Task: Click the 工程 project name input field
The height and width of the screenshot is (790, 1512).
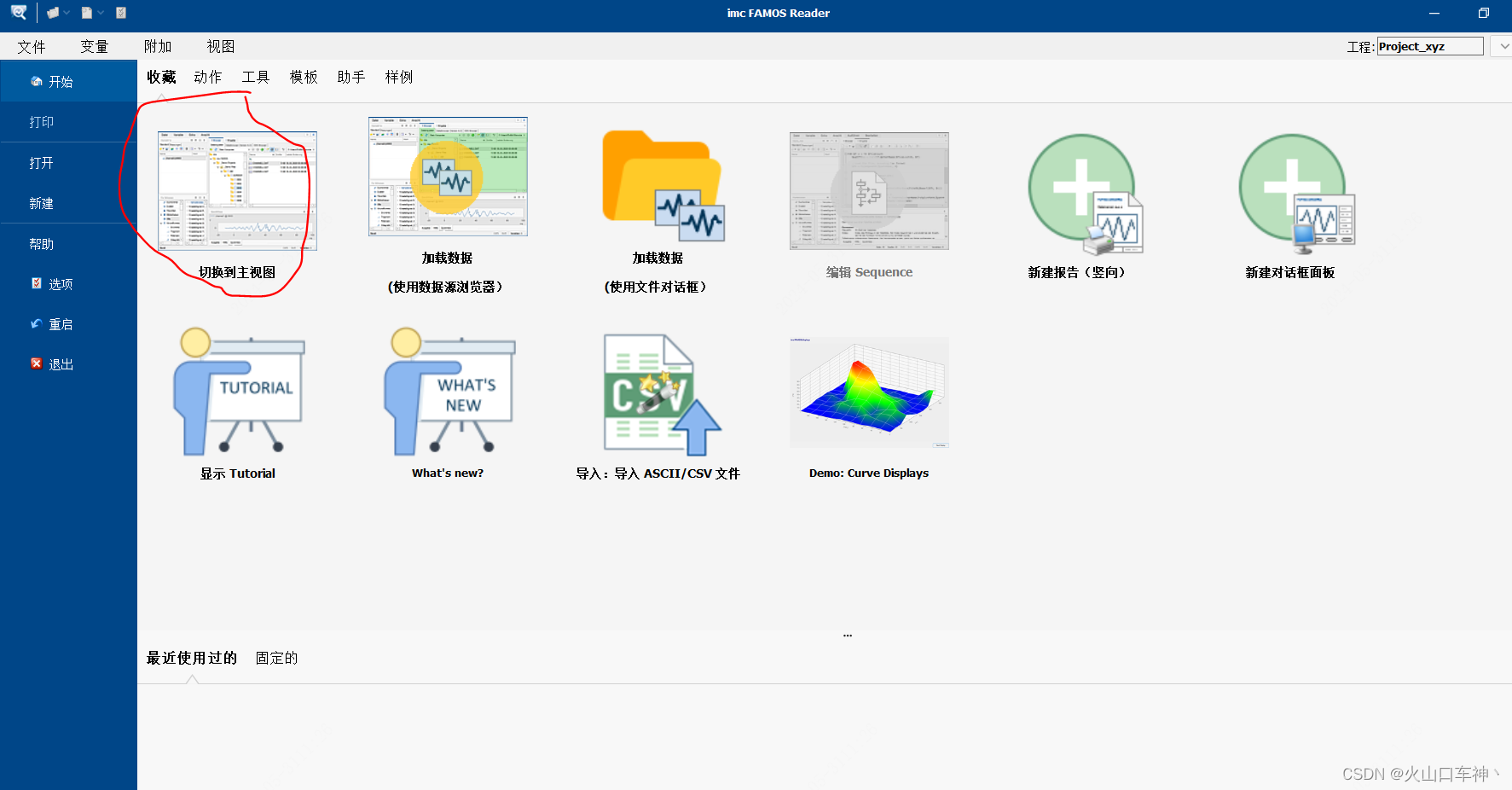Action: 1430,47
